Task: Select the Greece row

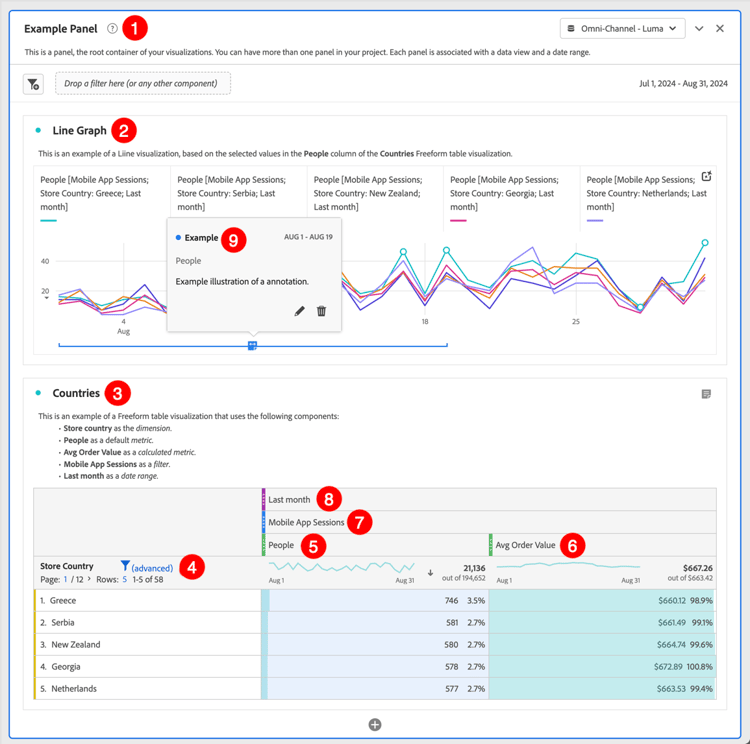Action: pyautogui.click(x=148, y=600)
